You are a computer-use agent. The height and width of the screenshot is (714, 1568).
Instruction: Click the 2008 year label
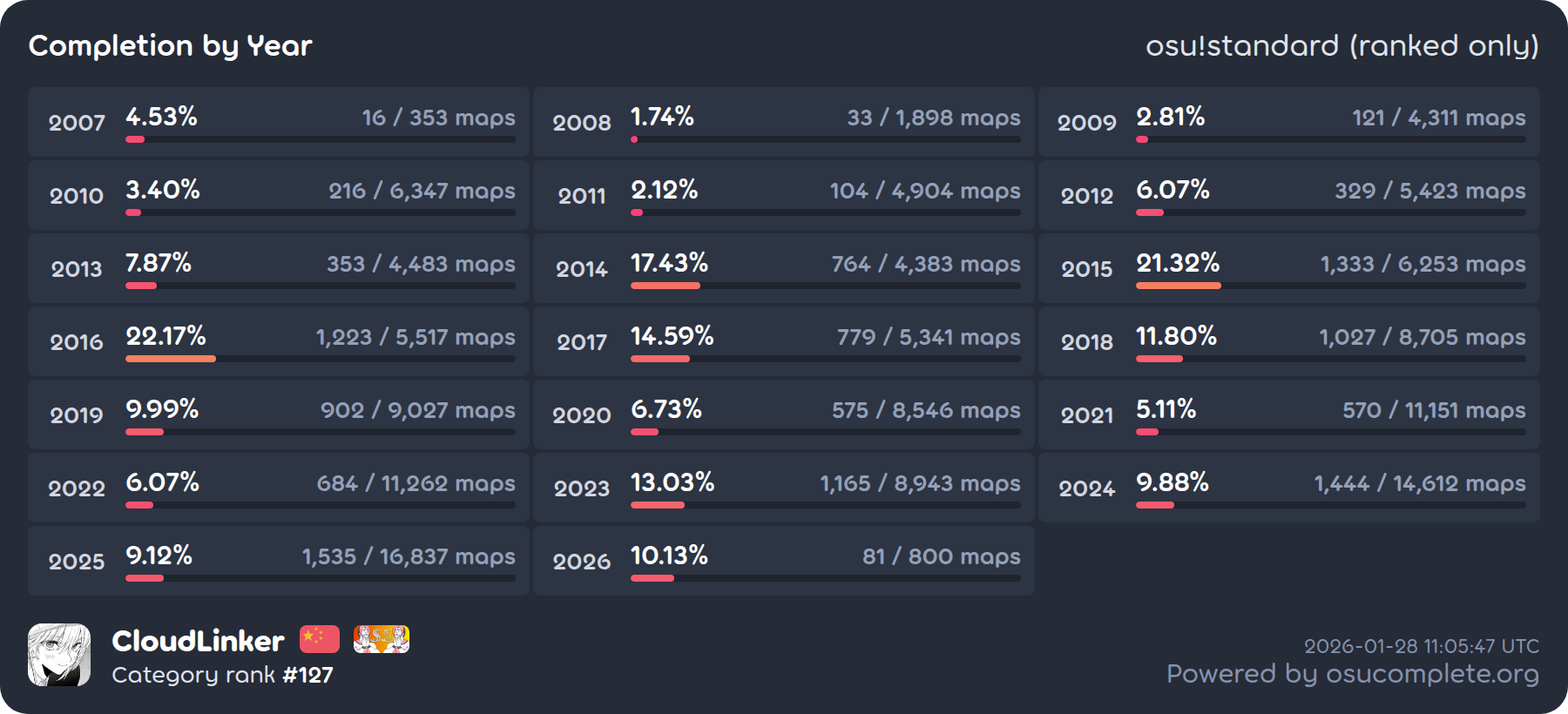pos(582,123)
